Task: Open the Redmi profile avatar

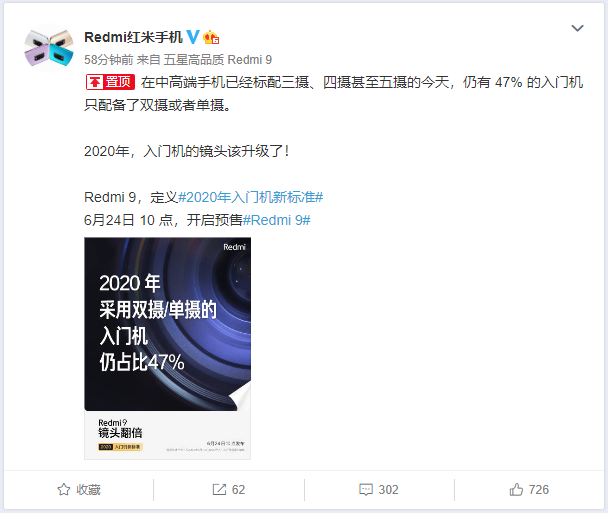Action: (x=49, y=48)
